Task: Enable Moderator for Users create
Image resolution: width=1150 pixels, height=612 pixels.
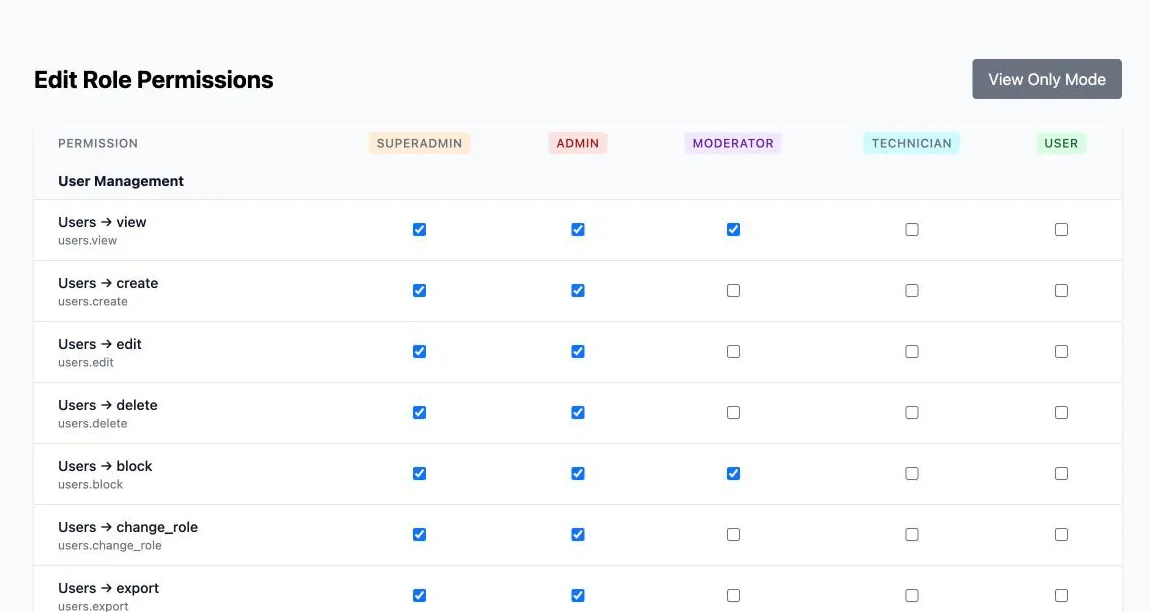Action: (x=733, y=291)
